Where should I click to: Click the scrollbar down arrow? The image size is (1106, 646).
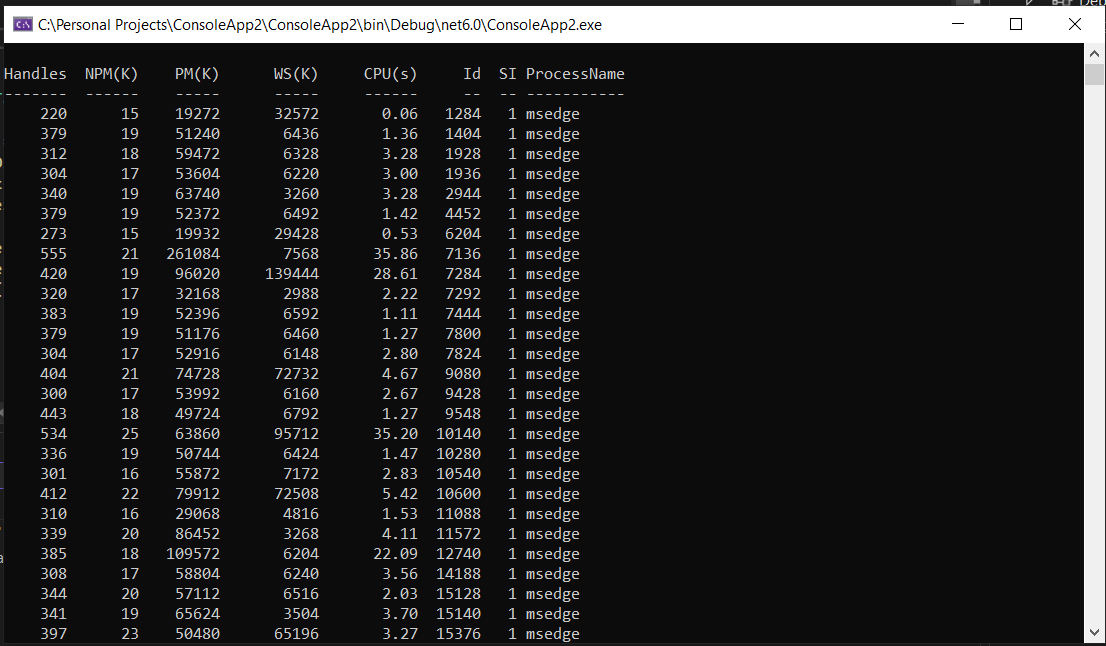1095,633
